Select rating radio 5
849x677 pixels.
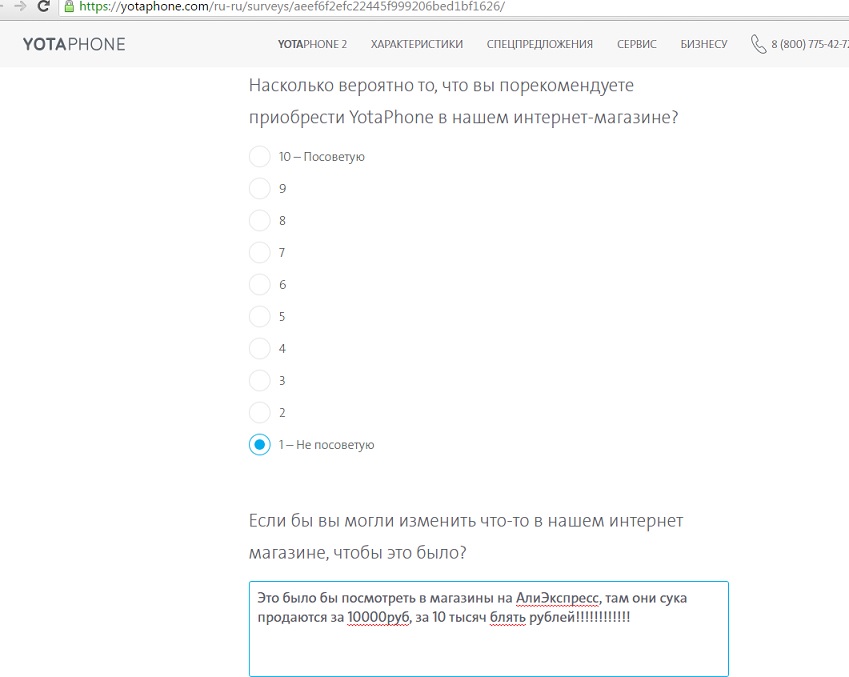coord(259,316)
